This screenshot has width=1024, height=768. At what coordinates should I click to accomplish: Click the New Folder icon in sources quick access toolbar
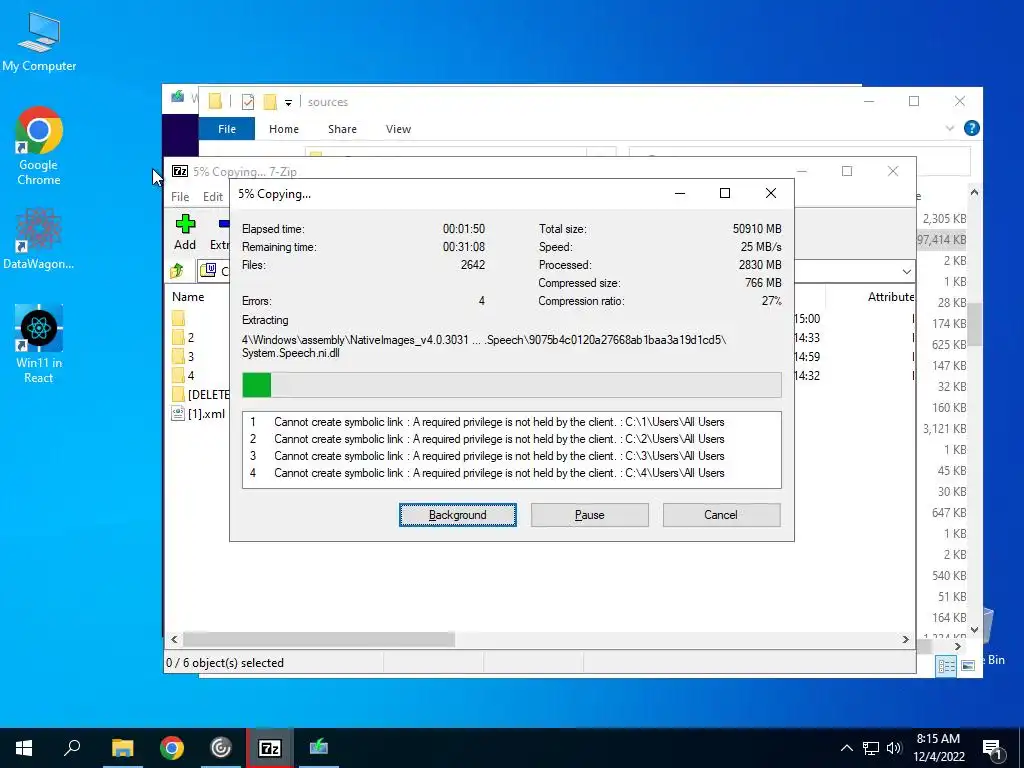270,102
